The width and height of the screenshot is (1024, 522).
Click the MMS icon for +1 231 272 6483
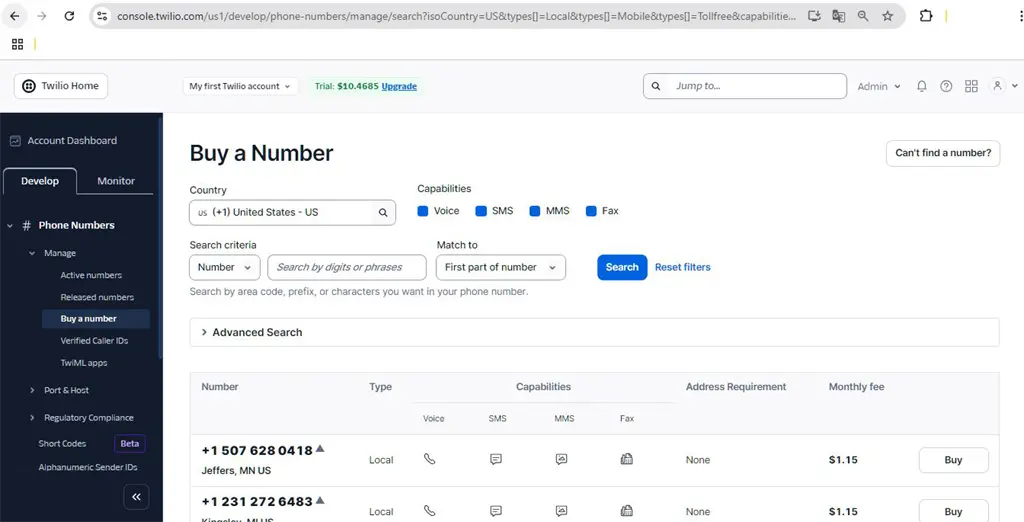tap(561, 511)
